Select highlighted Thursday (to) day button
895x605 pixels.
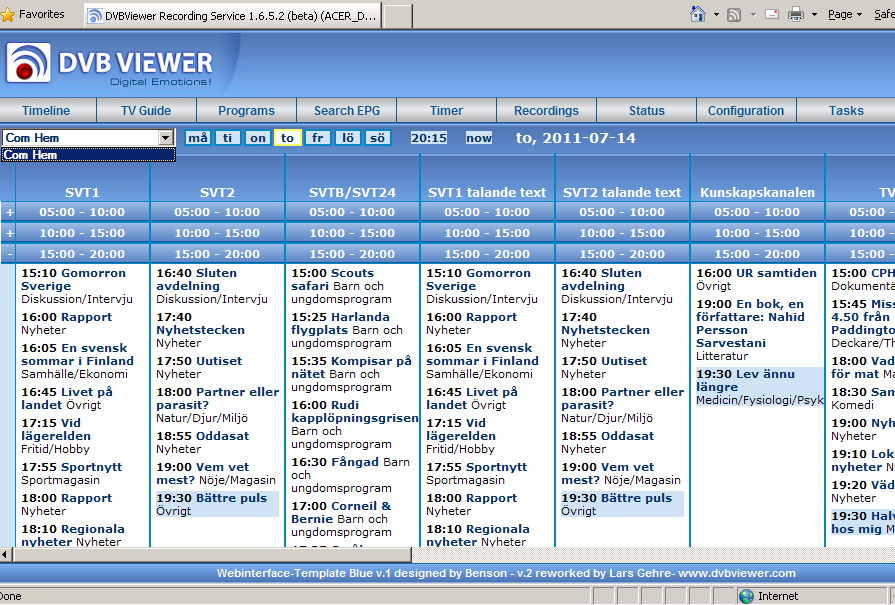288,138
